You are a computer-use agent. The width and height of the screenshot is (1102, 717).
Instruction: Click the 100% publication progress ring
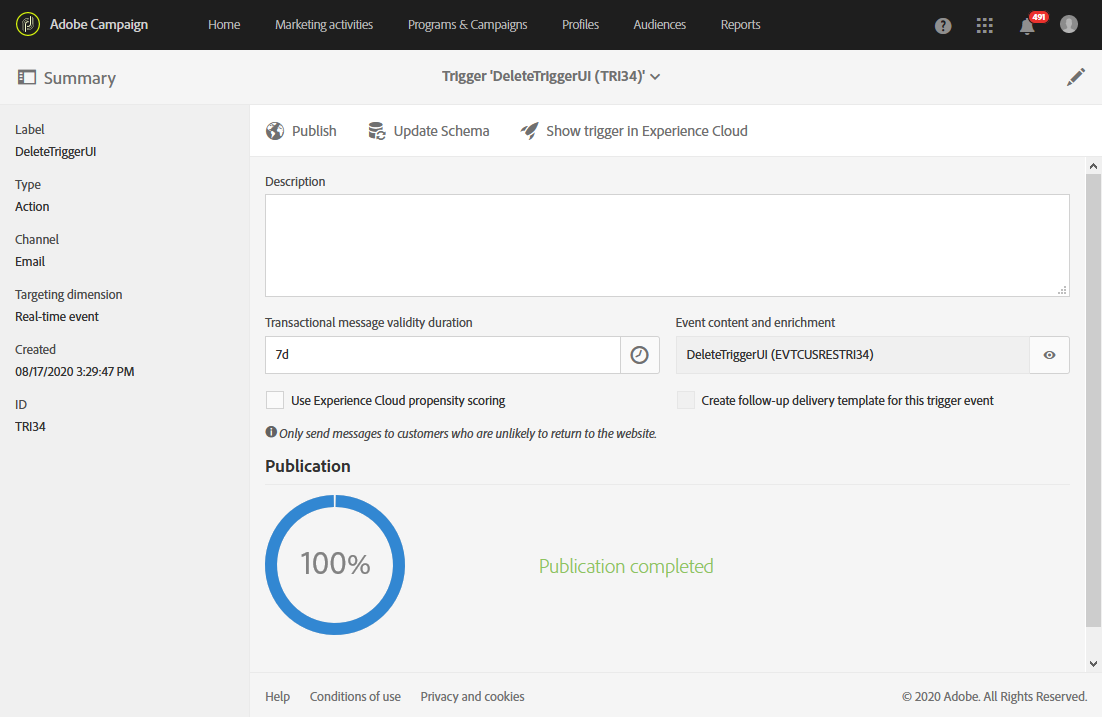click(335, 564)
